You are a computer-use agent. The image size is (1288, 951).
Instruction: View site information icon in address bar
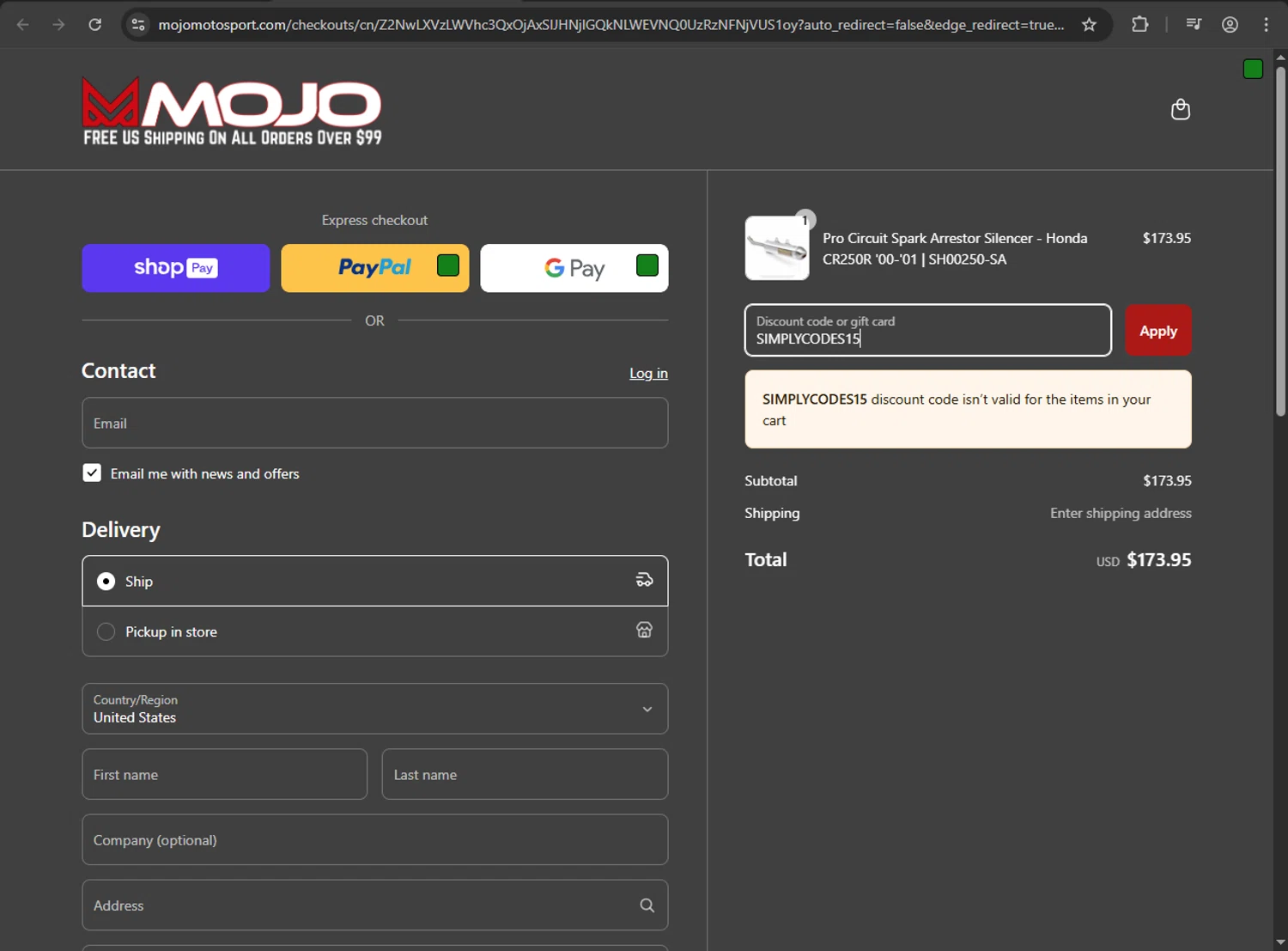click(138, 24)
